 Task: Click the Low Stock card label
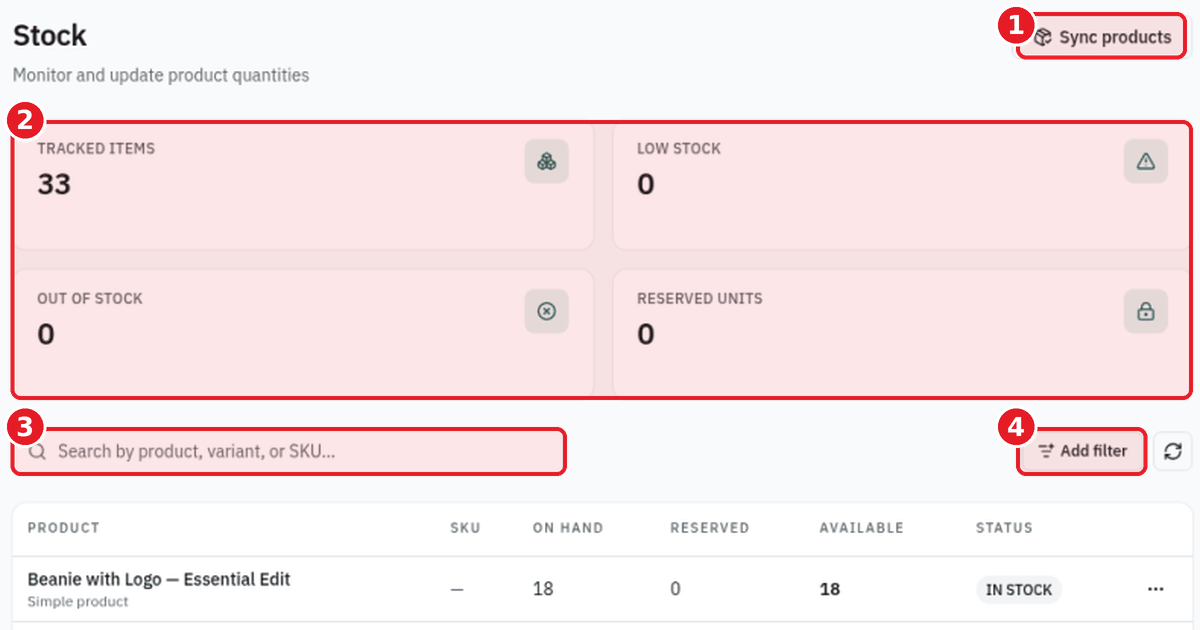click(x=679, y=148)
